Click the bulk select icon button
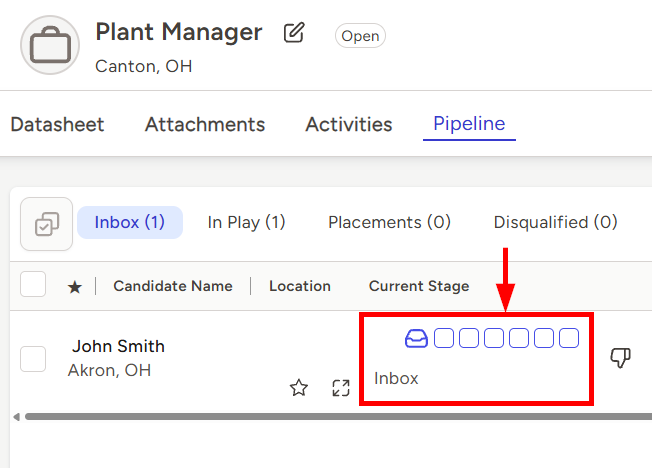The width and height of the screenshot is (652, 468). click(46, 223)
